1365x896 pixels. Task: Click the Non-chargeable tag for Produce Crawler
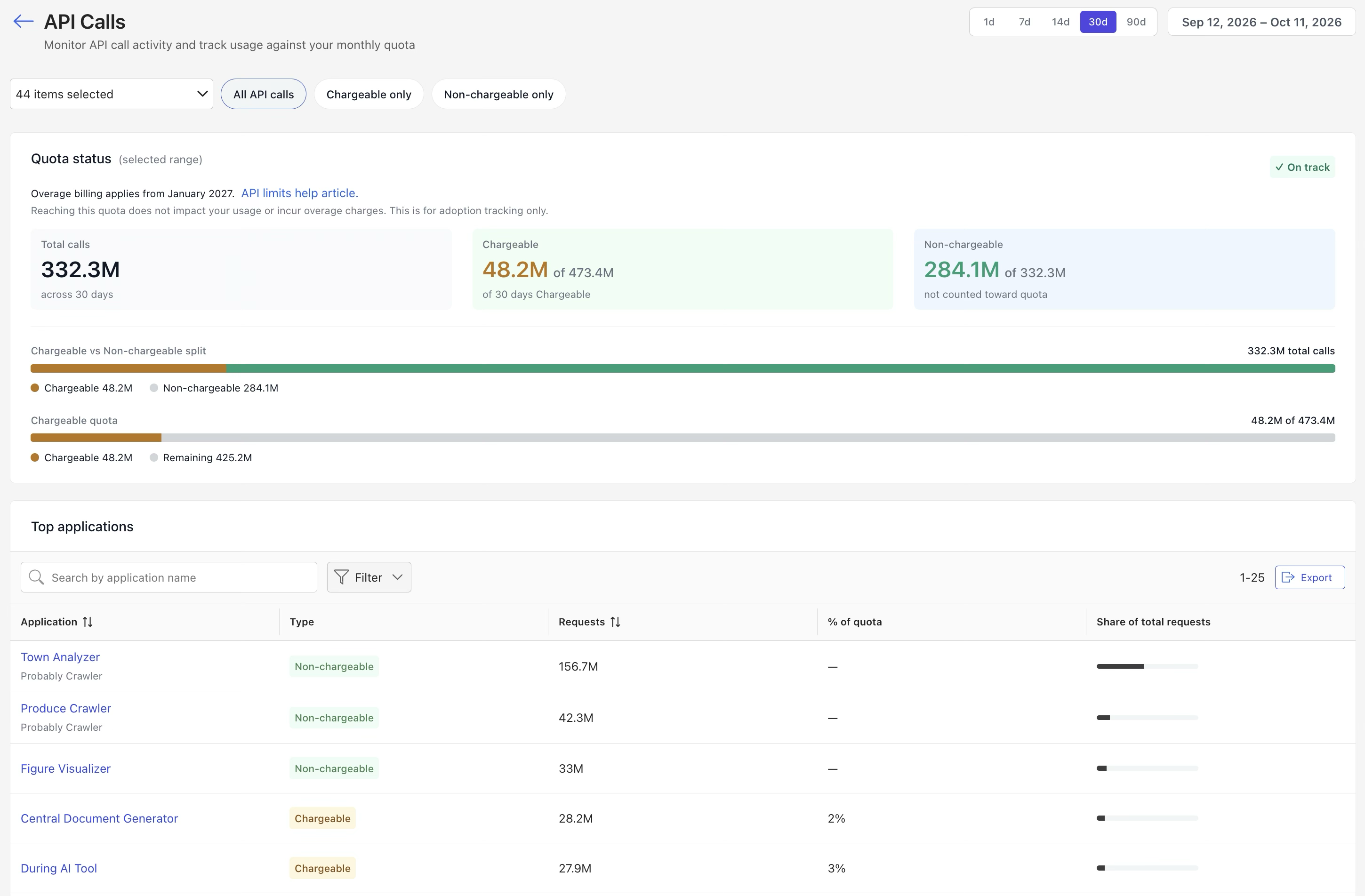(x=334, y=718)
